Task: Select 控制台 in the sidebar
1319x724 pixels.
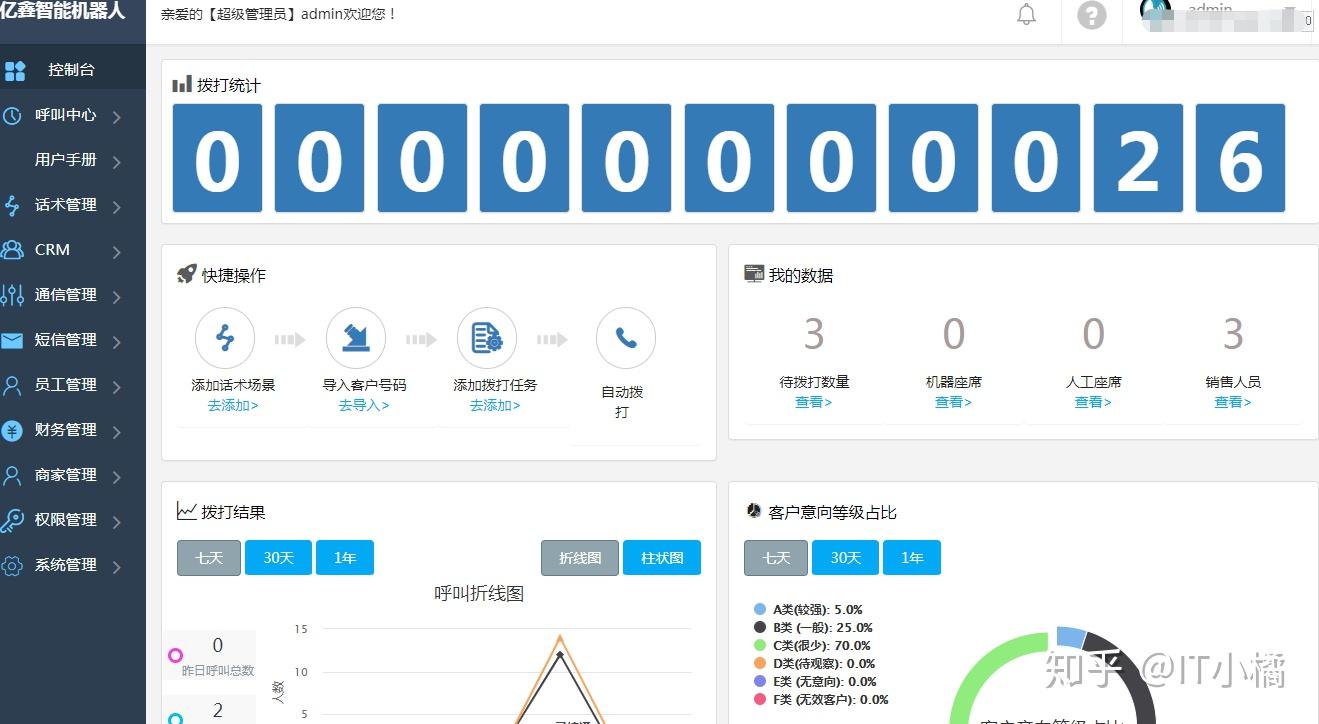Action: click(x=70, y=70)
